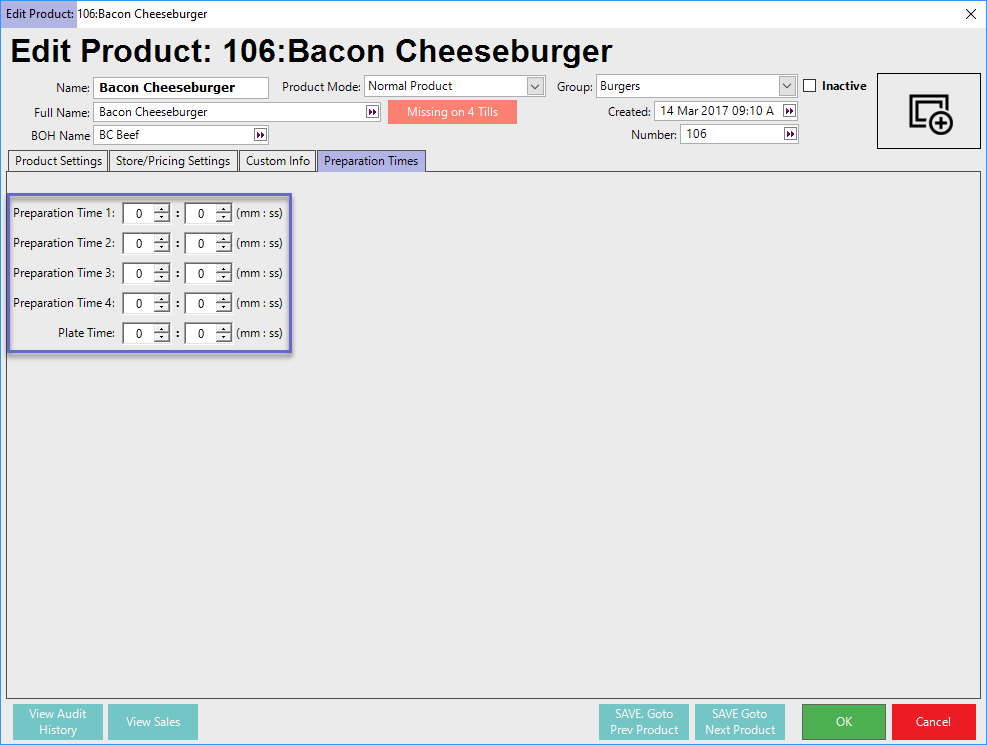Click the Missing on 4 Tills button
The image size is (987, 745).
point(452,112)
